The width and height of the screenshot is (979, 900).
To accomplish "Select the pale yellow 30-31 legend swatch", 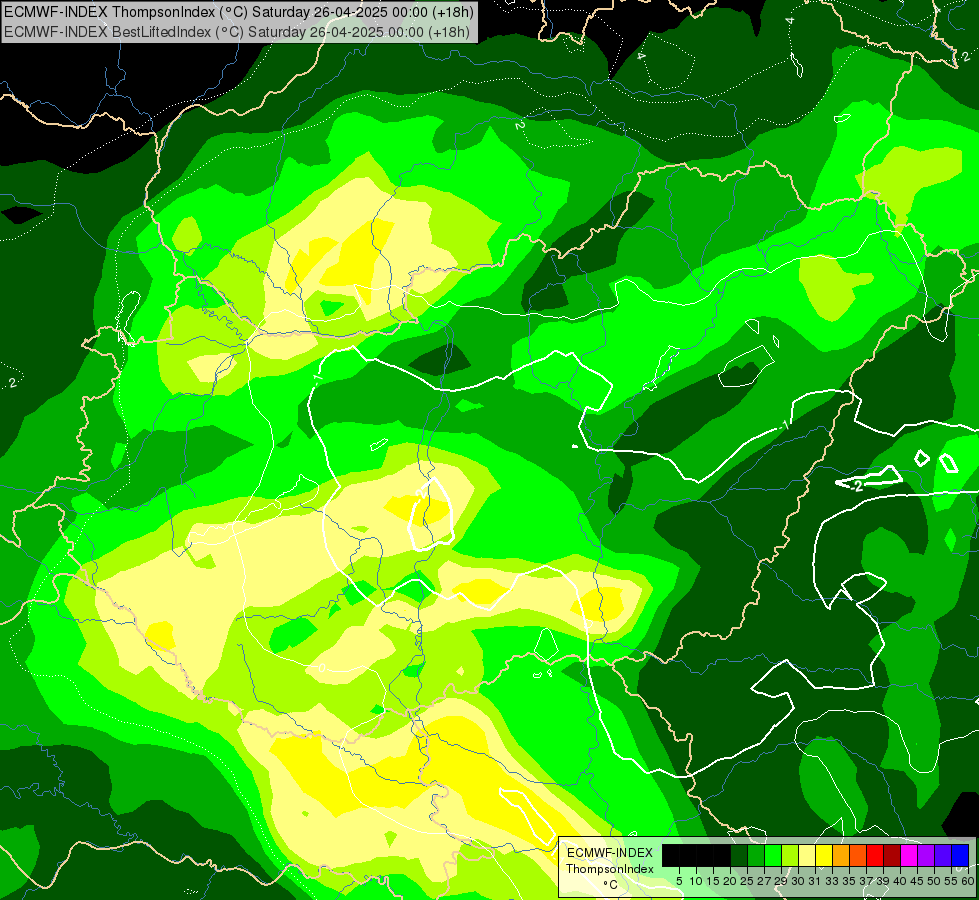I will 807,856.
